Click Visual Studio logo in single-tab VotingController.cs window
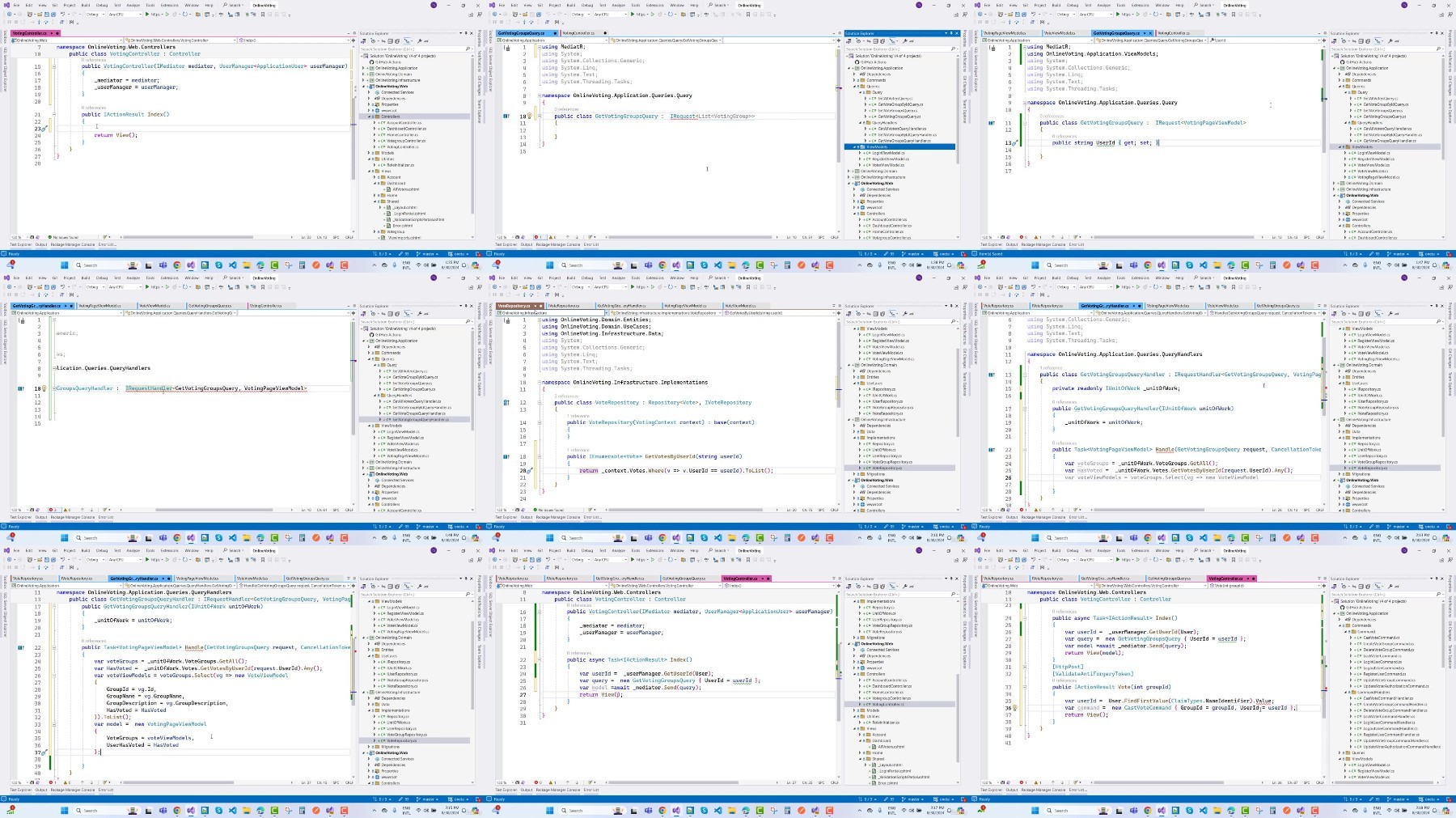Screen dimensions: 1456x818 coord(6,5)
